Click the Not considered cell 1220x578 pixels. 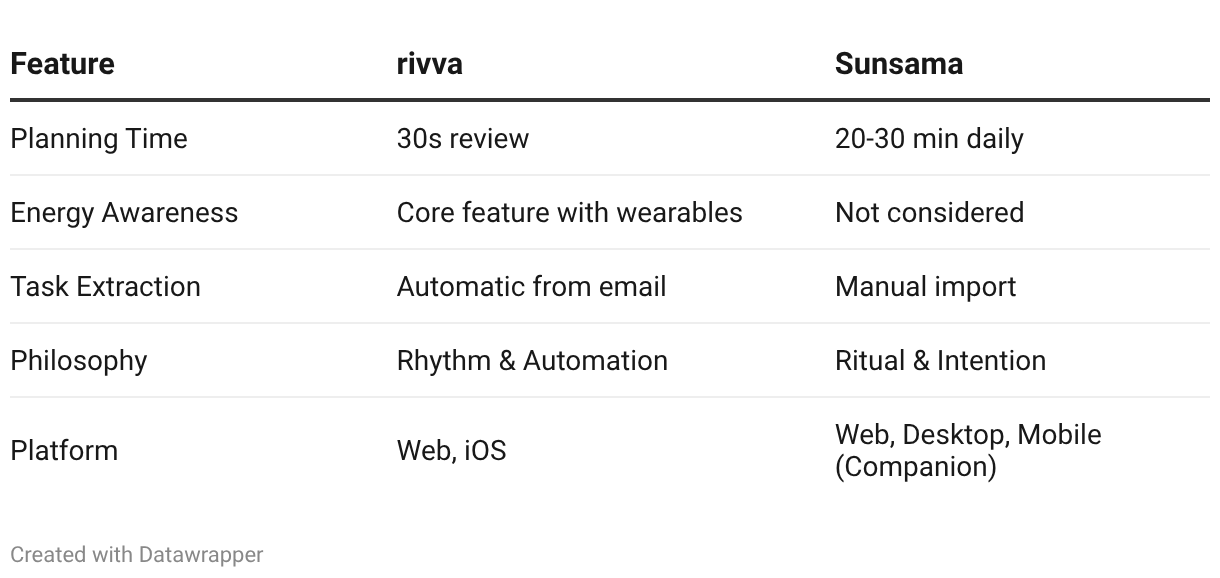pyautogui.click(x=929, y=212)
